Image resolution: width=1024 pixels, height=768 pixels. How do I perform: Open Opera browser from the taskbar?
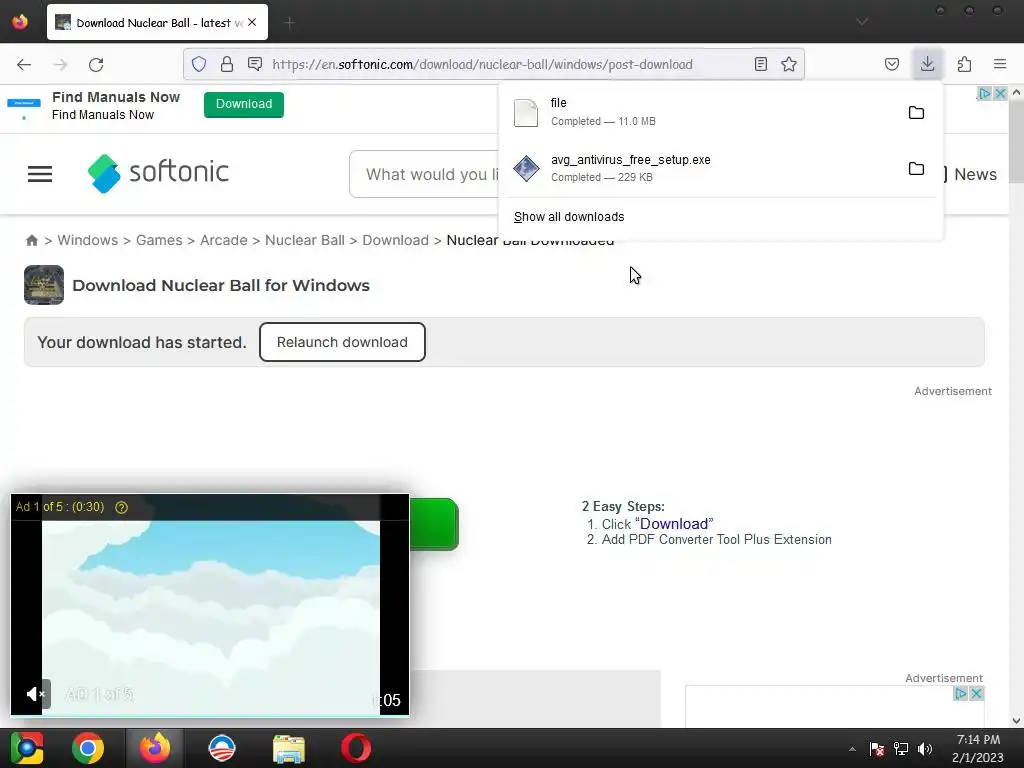(x=356, y=748)
